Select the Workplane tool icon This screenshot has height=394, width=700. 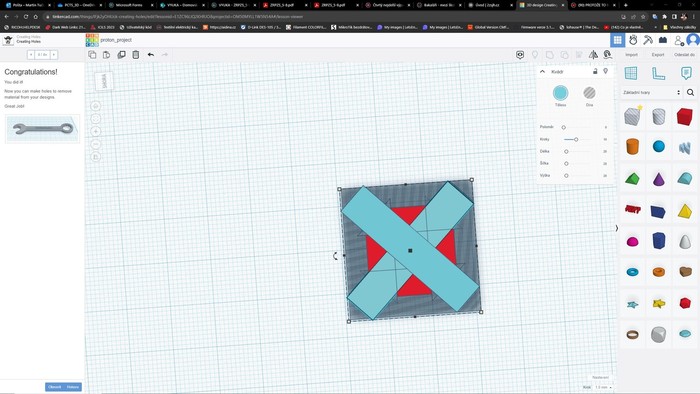tap(631, 73)
